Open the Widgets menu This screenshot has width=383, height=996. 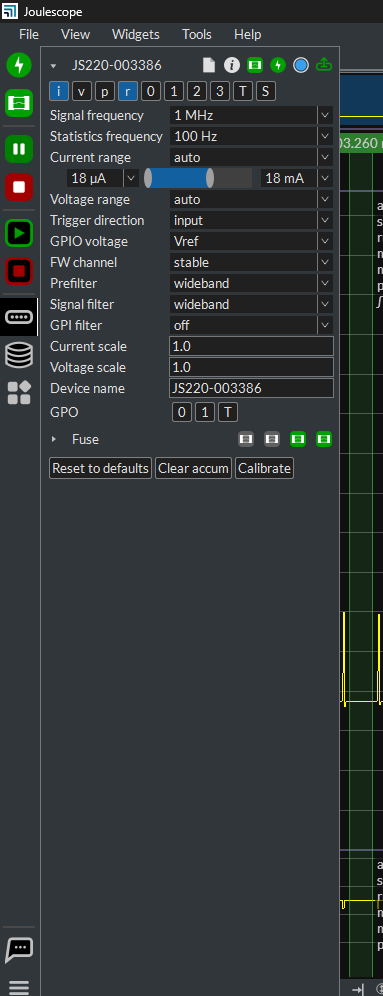click(136, 34)
